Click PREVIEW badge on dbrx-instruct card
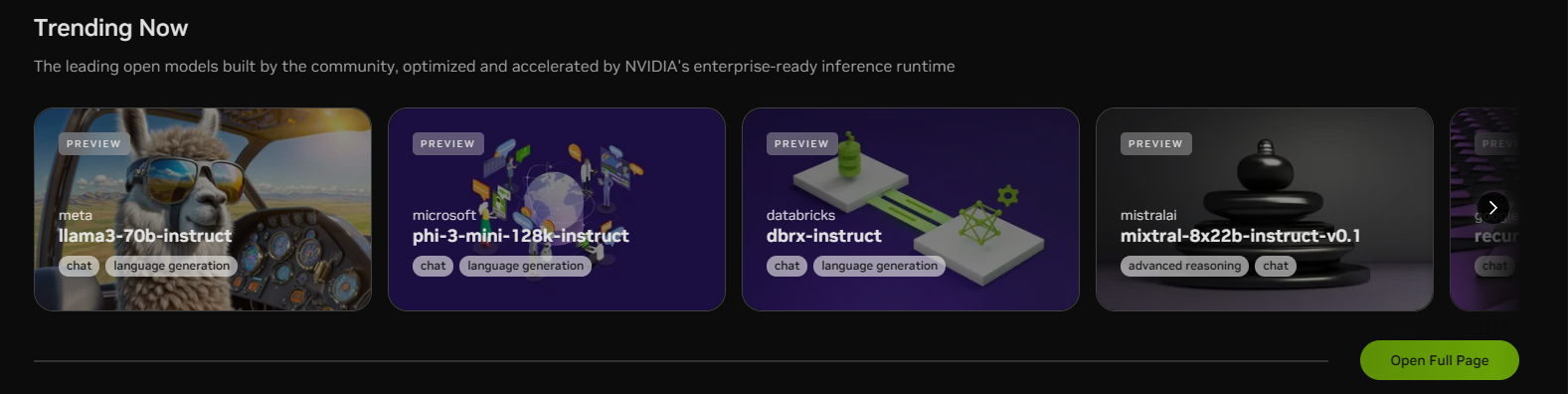The image size is (1568, 394). tap(801, 144)
